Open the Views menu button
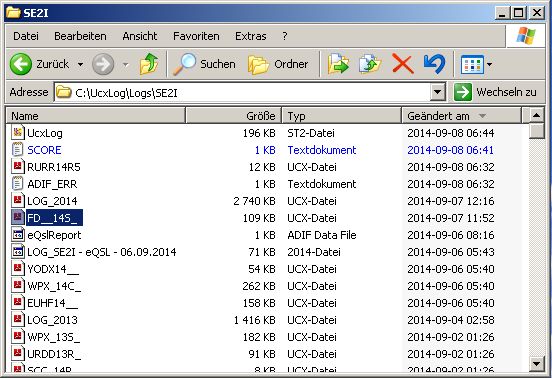The width and height of the screenshot is (552, 378). point(472,64)
